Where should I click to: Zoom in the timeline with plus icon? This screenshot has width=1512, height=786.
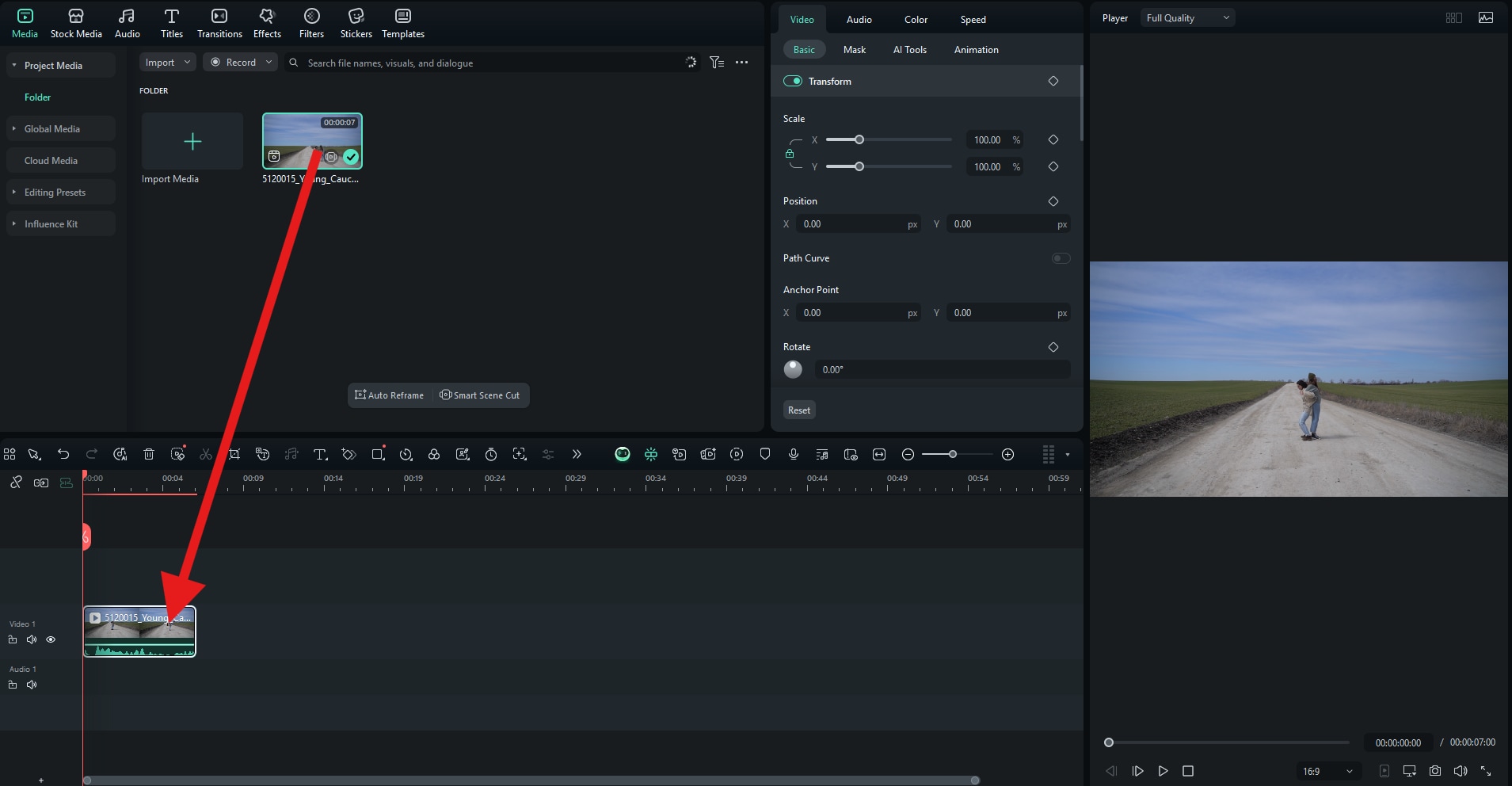pos(1008,454)
